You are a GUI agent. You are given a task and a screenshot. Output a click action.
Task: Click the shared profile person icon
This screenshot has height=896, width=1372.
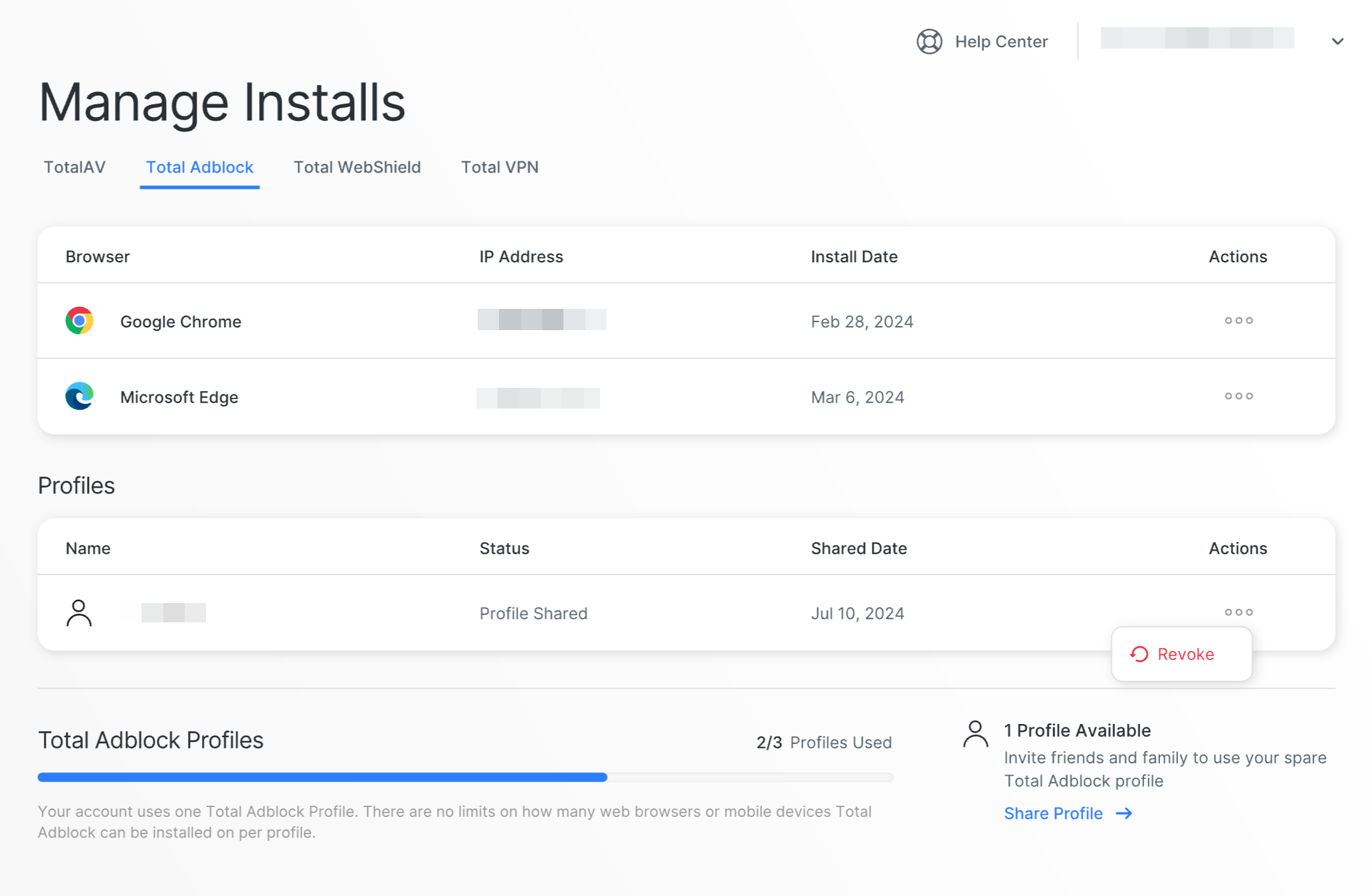click(79, 612)
